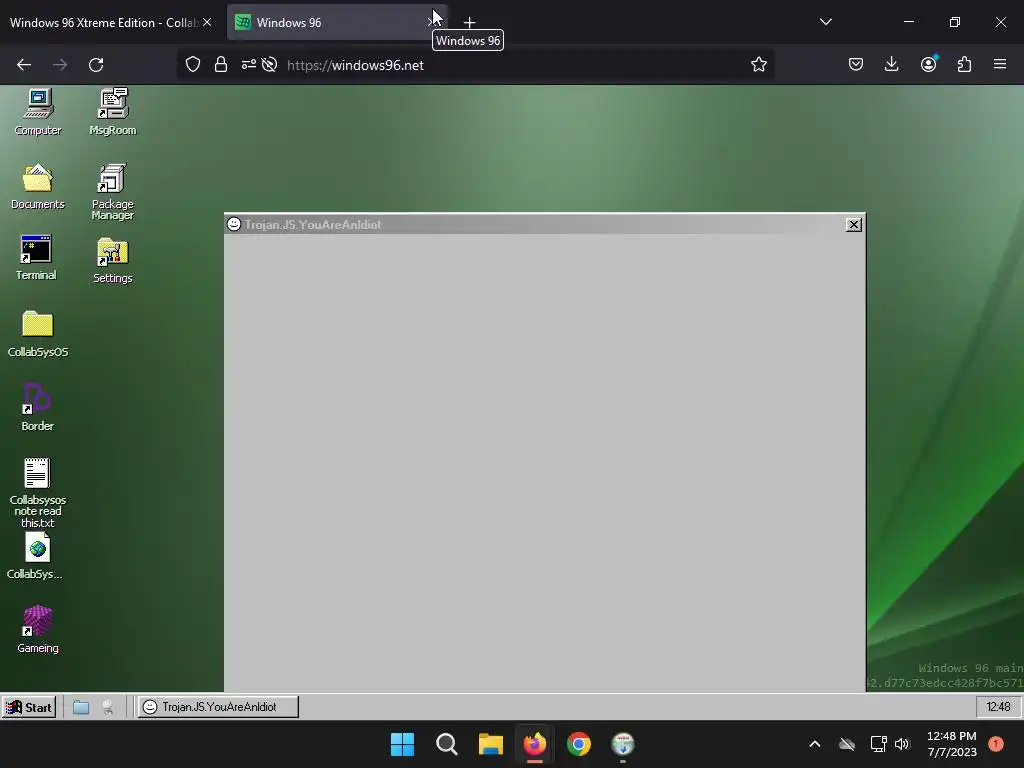
Task: Open the network status tray icon
Action: [x=878, y=744]
